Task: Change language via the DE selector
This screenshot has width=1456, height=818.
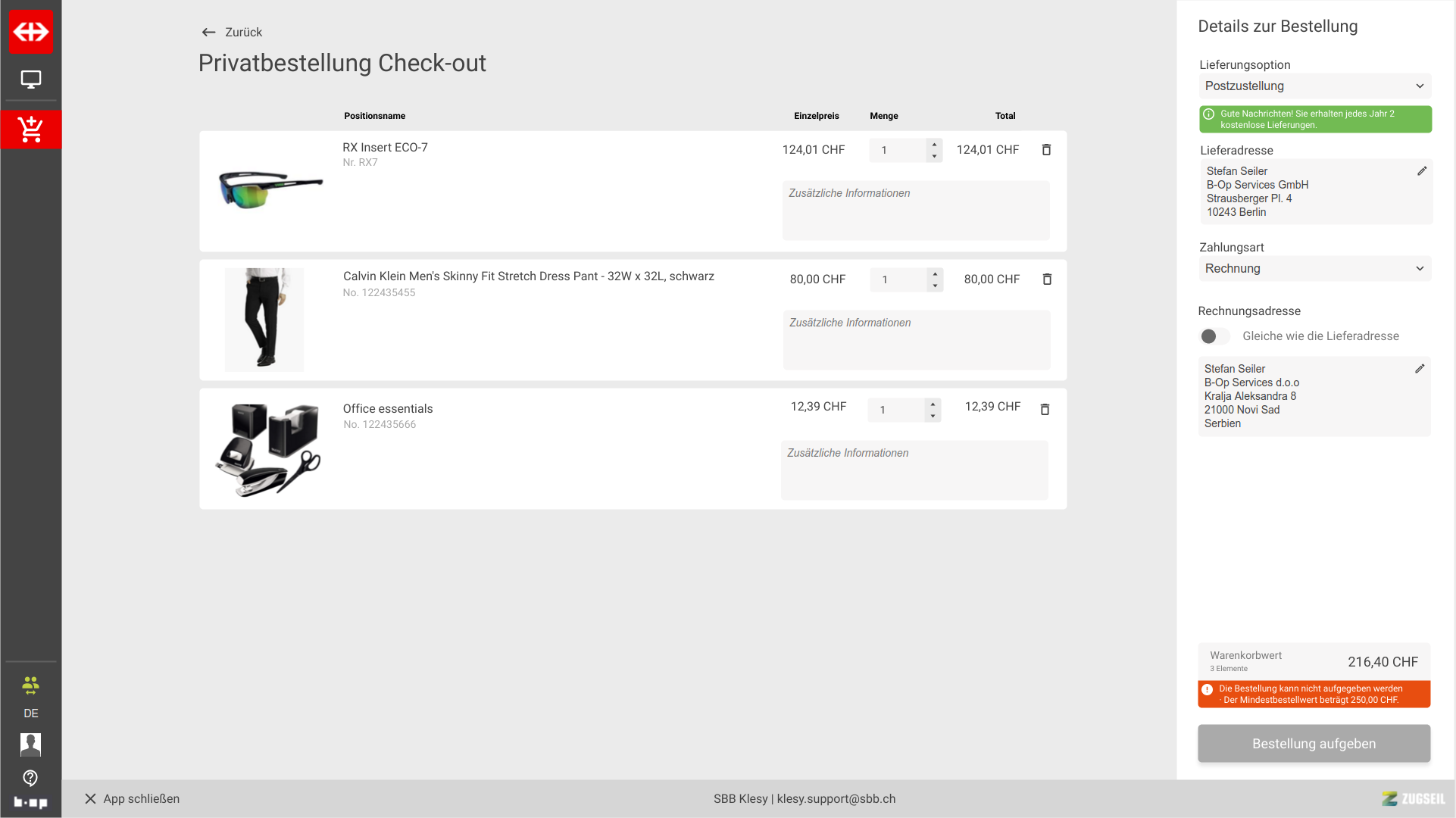Action: (x=30, y=713)
